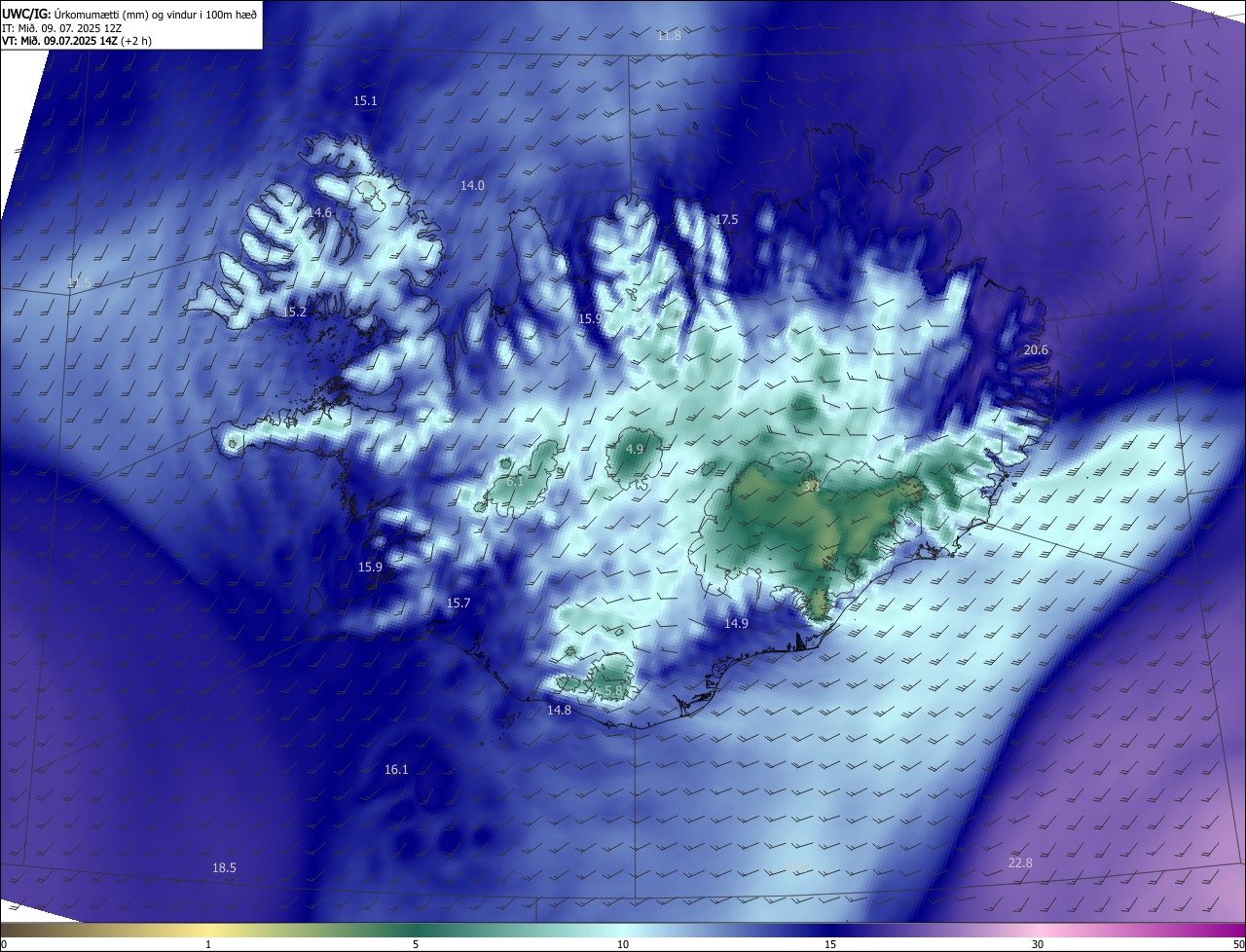Image resolution: width=1246 pixels, height=952 pixels.
Task: Click the 14.8 value near the south coast
Action: coord(559,711)
